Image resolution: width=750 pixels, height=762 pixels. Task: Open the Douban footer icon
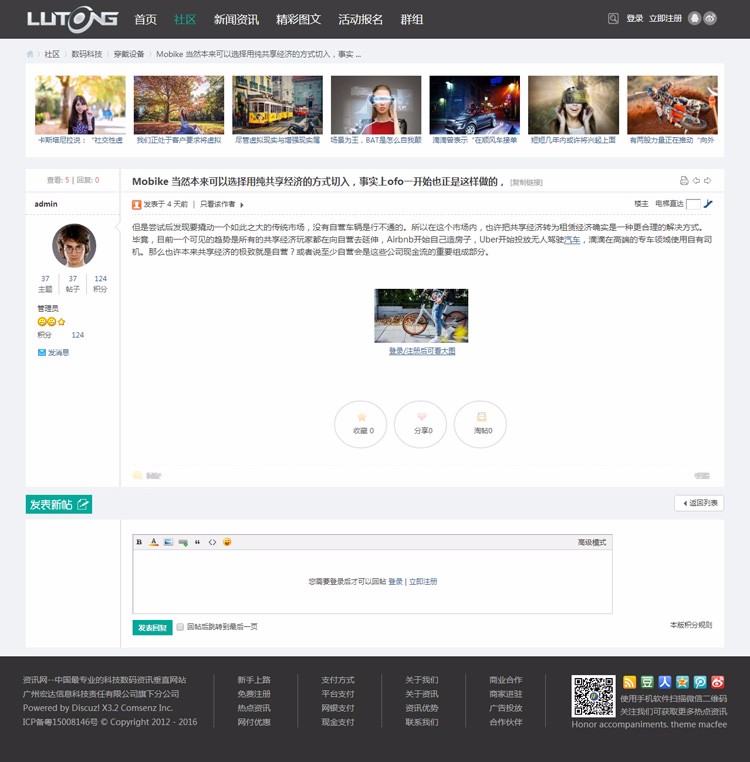(x=647, y=682)
